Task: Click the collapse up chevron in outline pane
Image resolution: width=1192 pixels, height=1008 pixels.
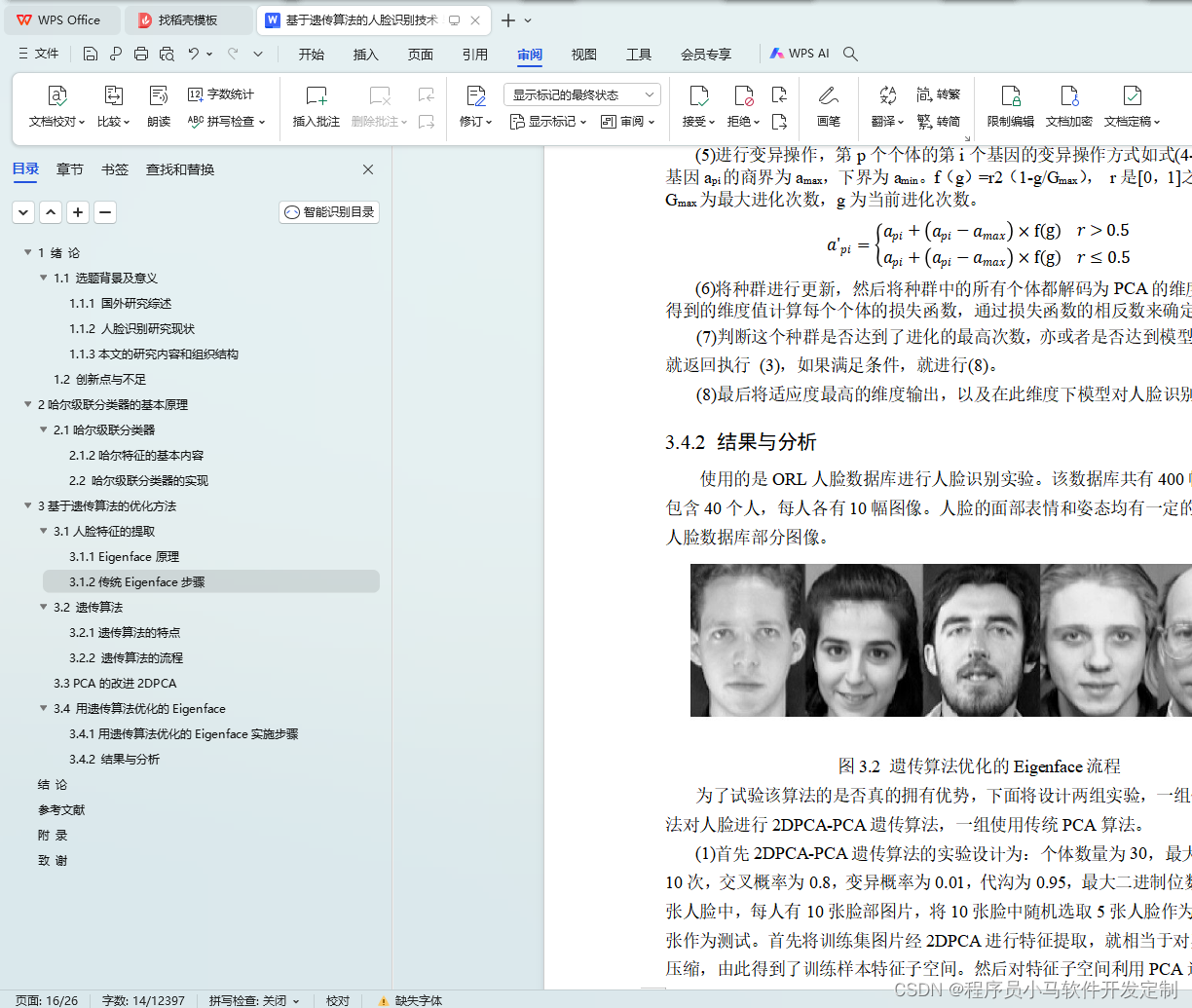Action: 51,211
